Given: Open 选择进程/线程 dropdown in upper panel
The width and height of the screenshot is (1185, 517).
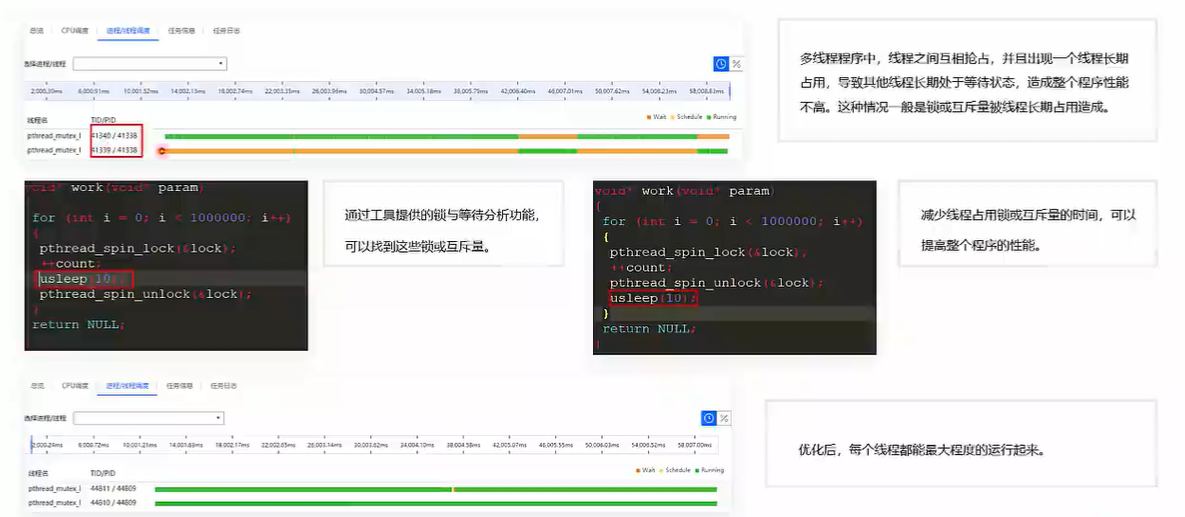Looking at the screenshot, I should coord(150,64).
